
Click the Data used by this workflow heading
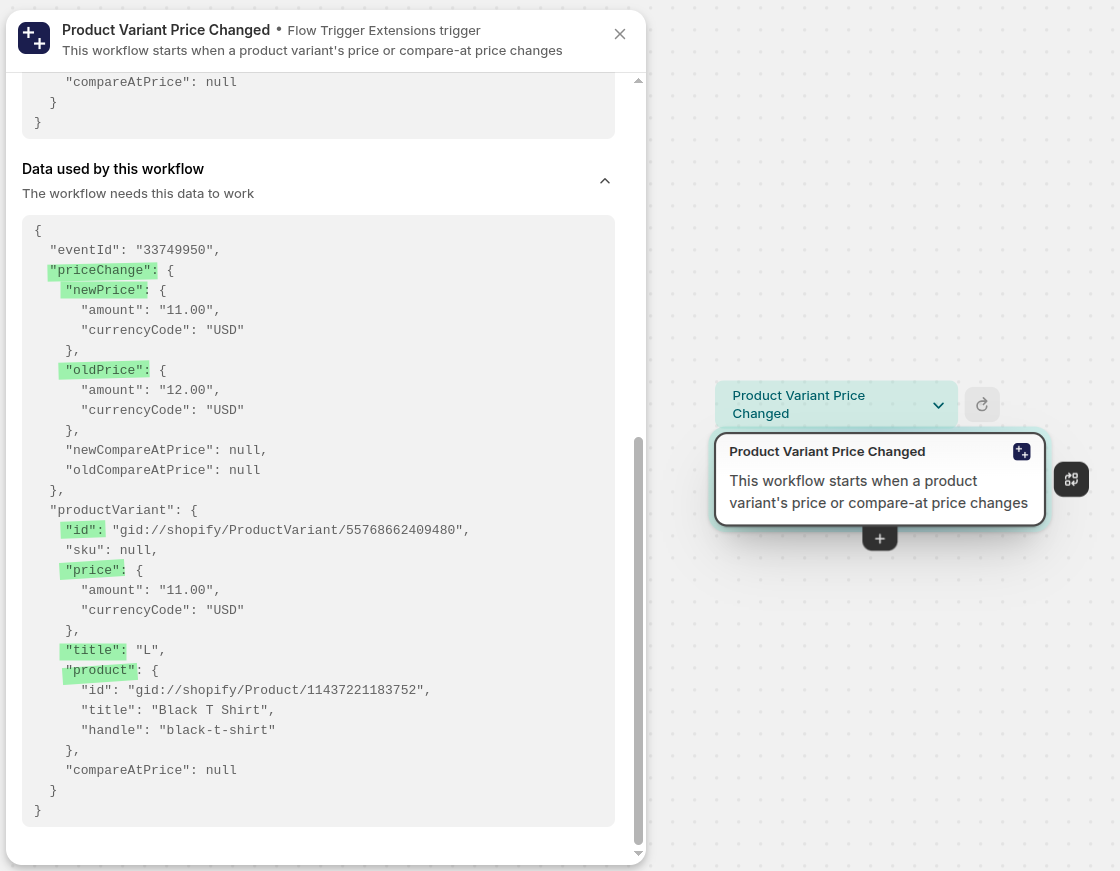(113, 169)
